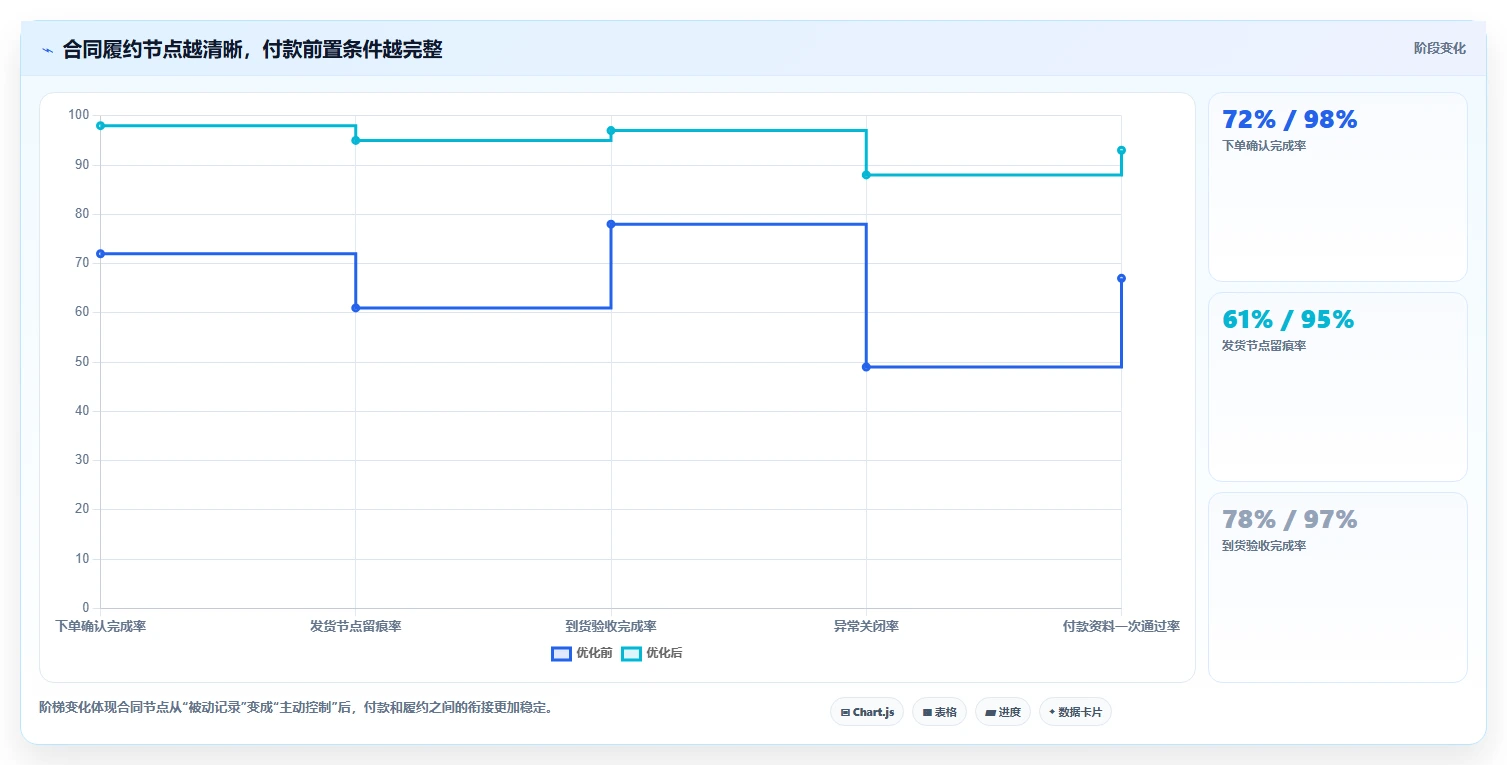Click the y-axis value 50
The width and height of the screenshot is (1507, 765).
coord(82,362)
